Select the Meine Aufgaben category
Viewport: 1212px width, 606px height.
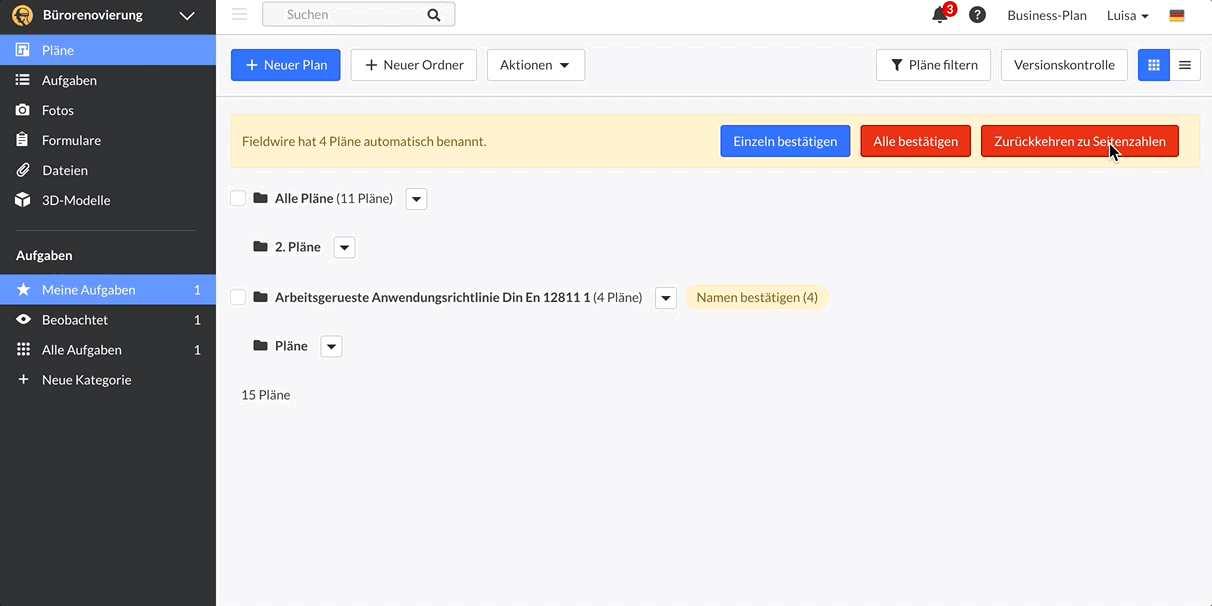pos(108,290)
